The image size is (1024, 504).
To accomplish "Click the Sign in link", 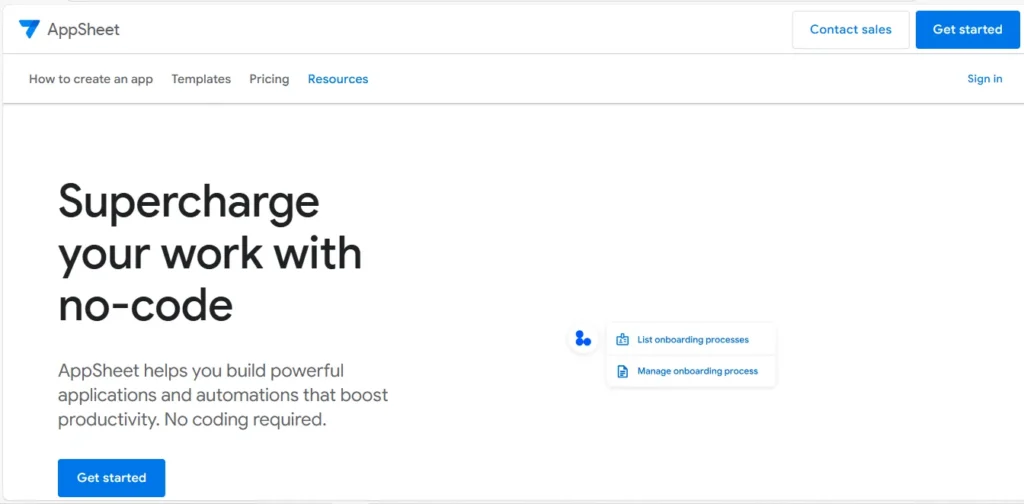I will pos(985,79).
